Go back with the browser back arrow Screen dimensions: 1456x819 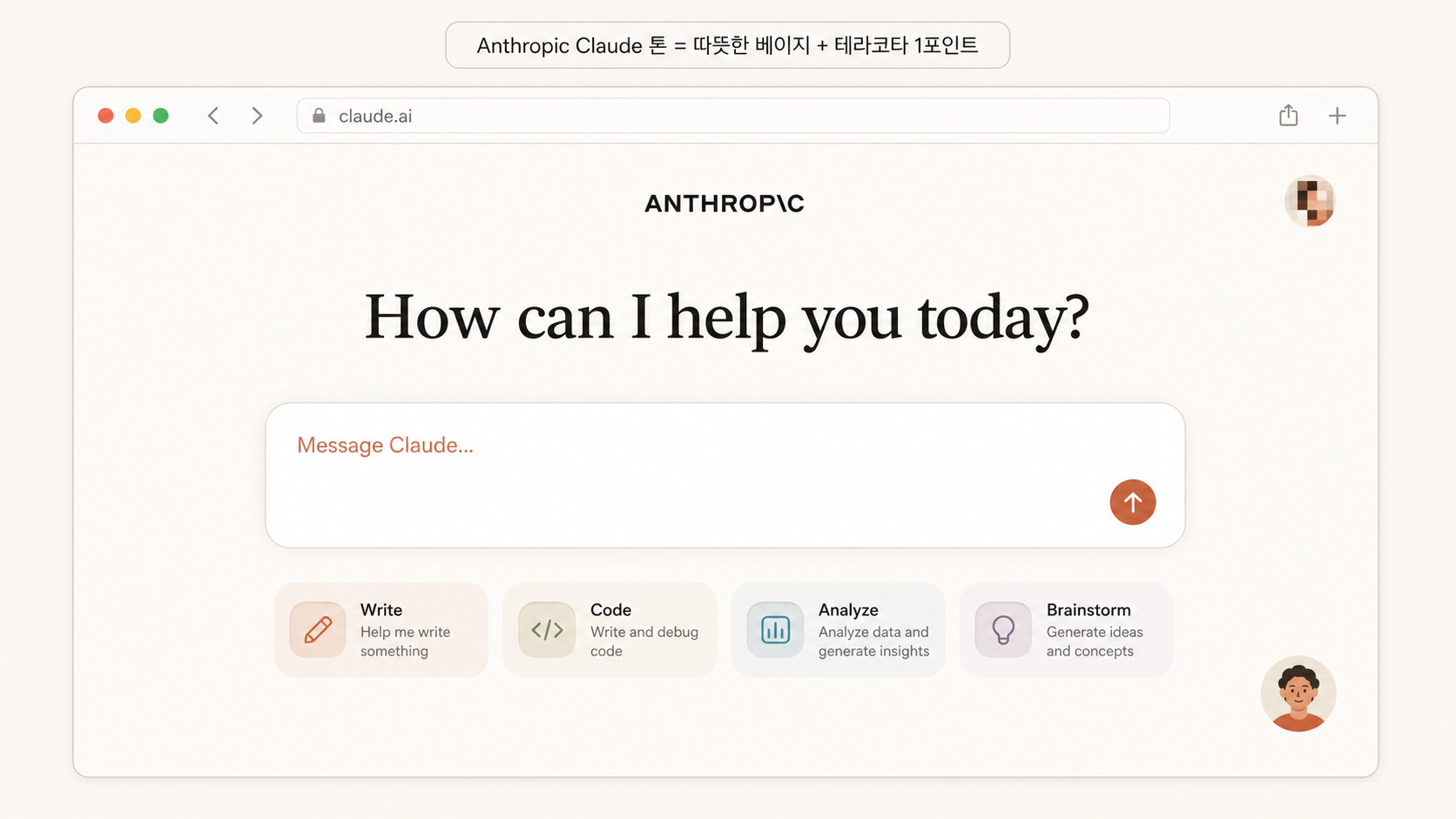tap(213, 116)
